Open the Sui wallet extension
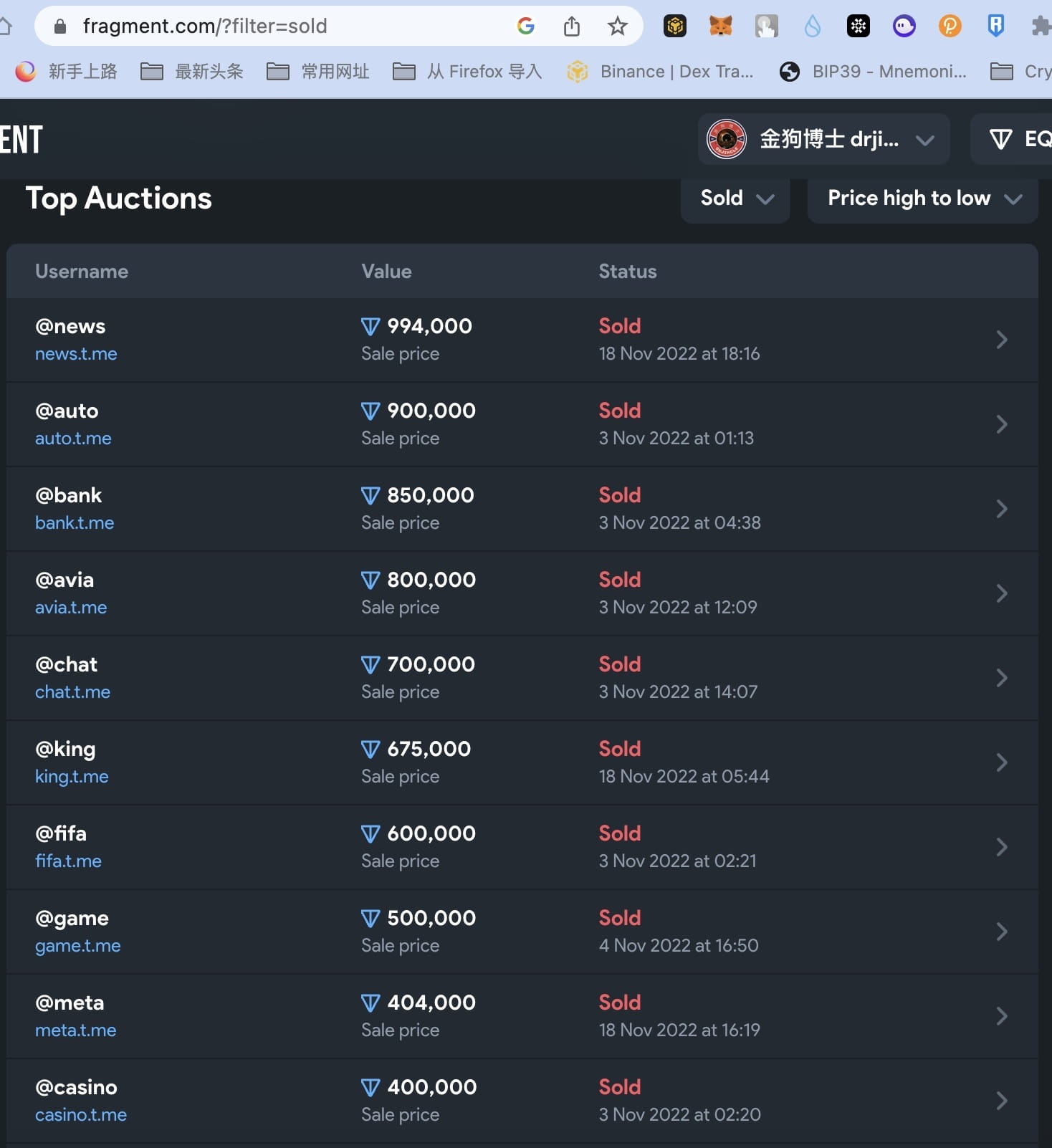The width and height of the screenshot is (1052, 1148). 812,26
